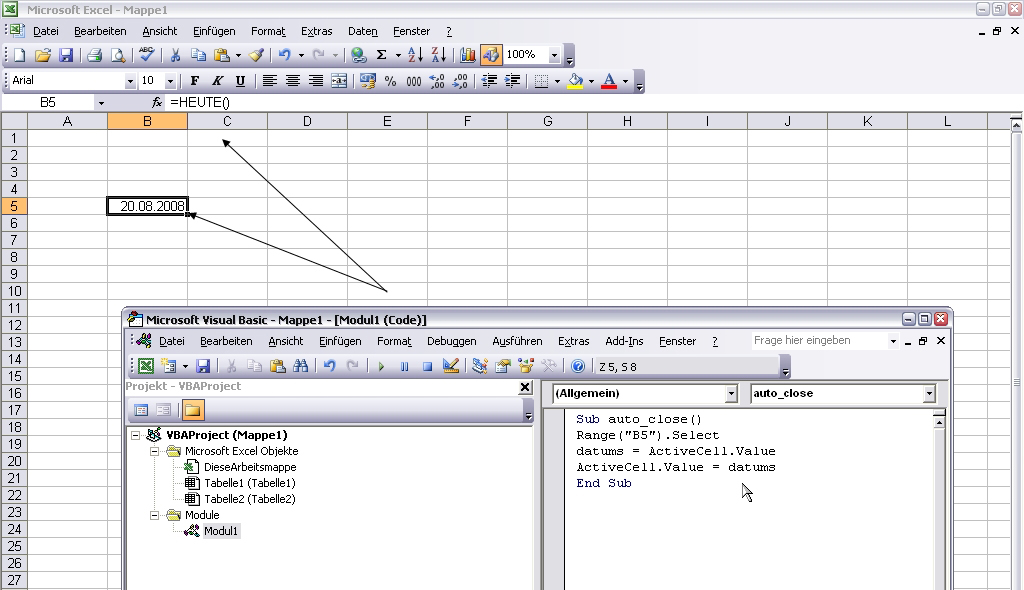The image size is (1024, 590).
Task: Increase decimal places icon in Excel
Action: pos(437,81)
